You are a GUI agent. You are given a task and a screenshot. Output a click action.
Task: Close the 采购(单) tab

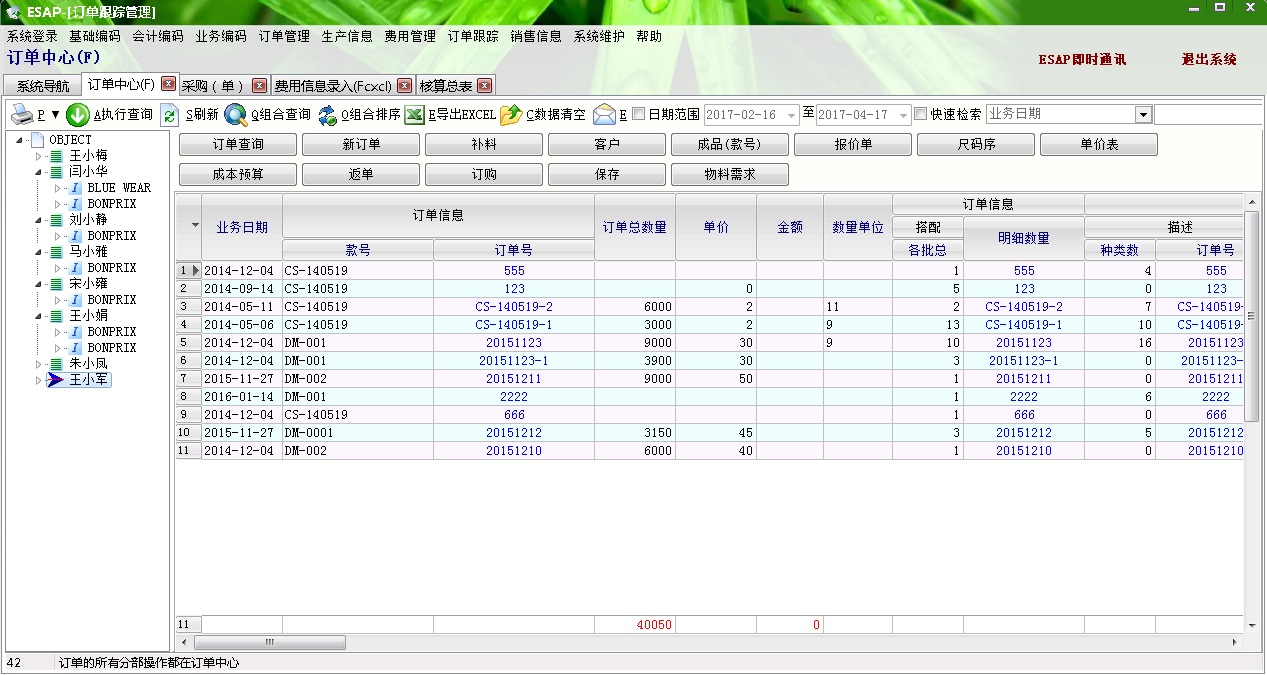coord(260,86)
